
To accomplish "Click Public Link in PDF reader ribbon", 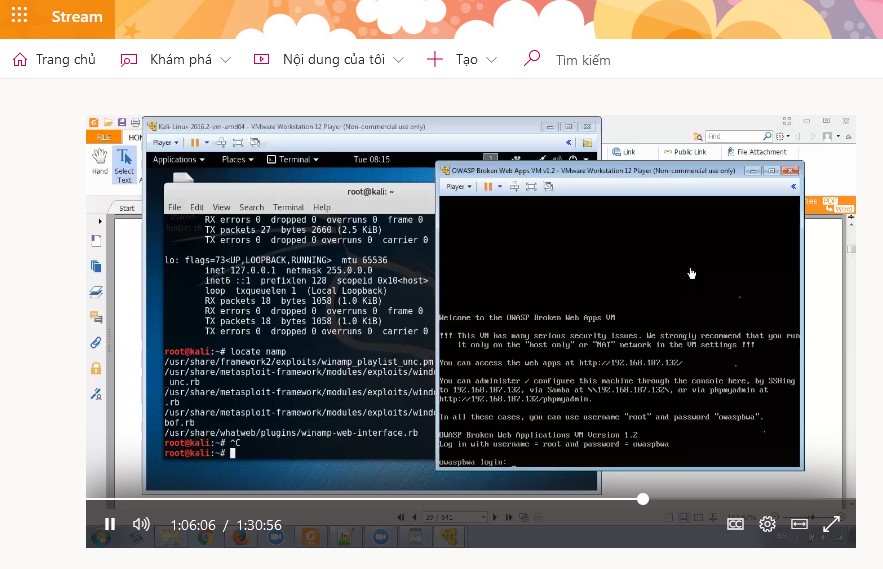I will [x=685, y=152].
